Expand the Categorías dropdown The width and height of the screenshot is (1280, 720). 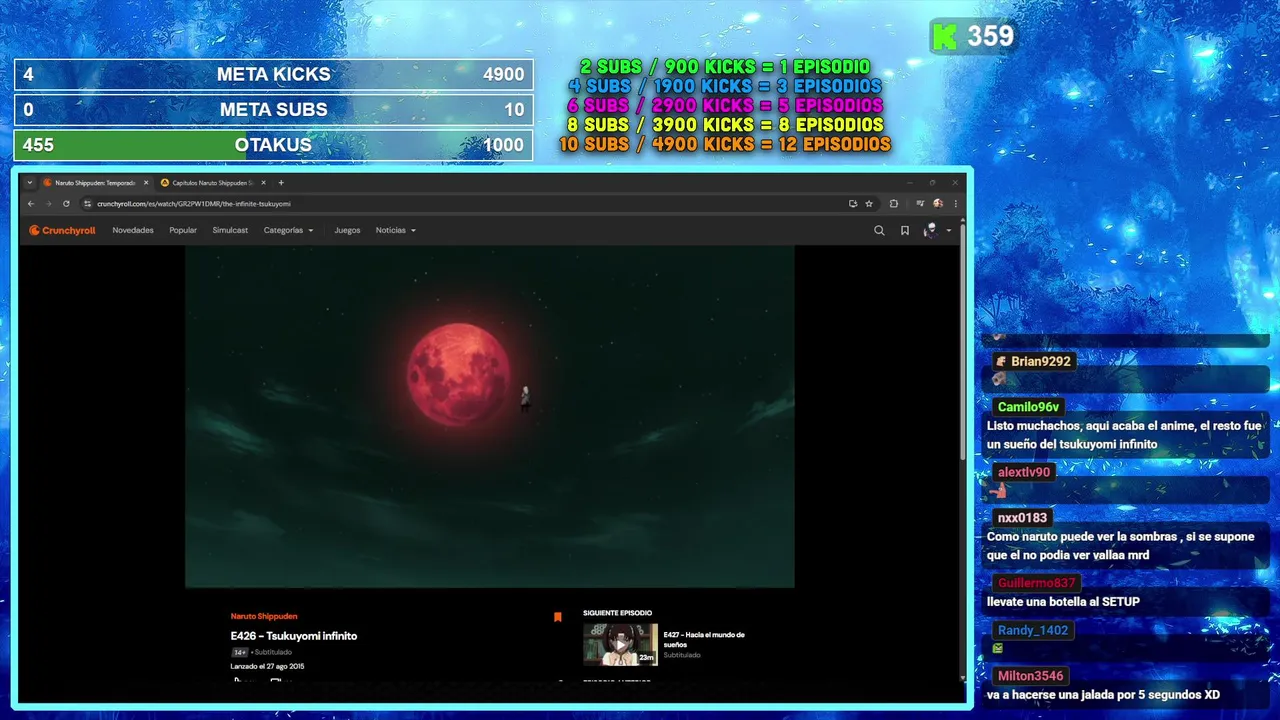[288, 230]
